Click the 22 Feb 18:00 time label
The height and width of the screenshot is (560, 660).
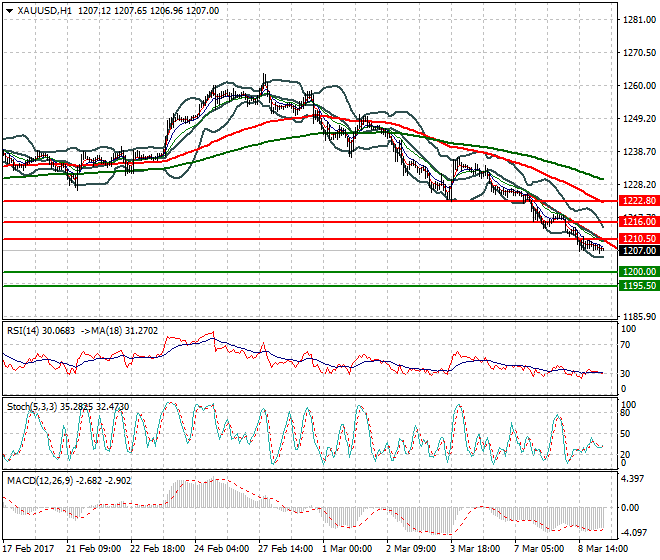(157, 549)
